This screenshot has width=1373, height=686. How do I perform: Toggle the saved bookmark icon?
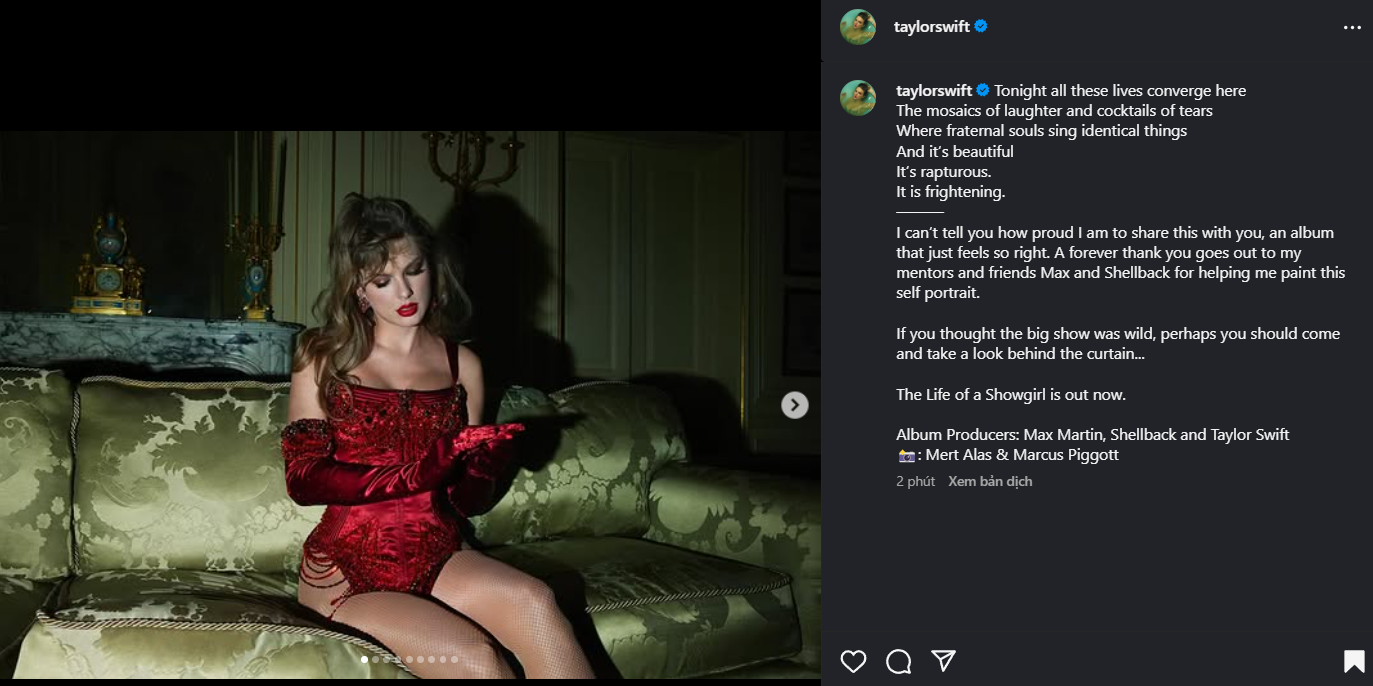tap(1353, 661)
